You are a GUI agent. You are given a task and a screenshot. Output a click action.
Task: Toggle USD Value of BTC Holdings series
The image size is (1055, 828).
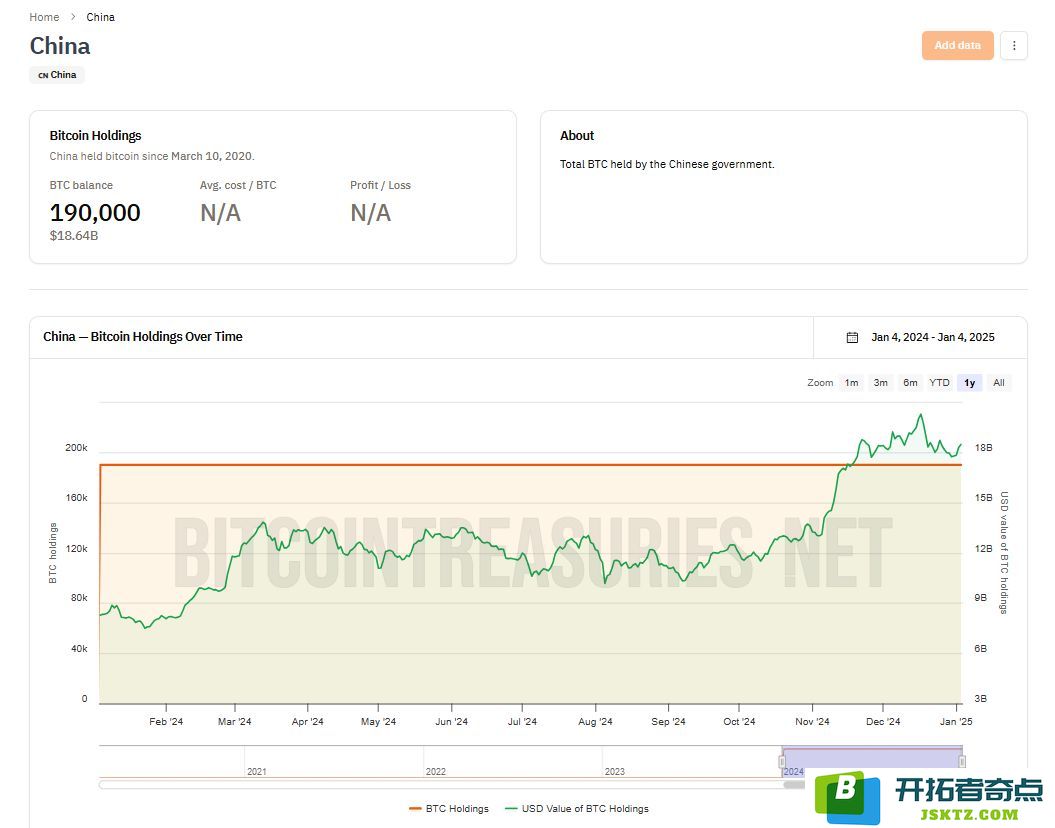577,808
